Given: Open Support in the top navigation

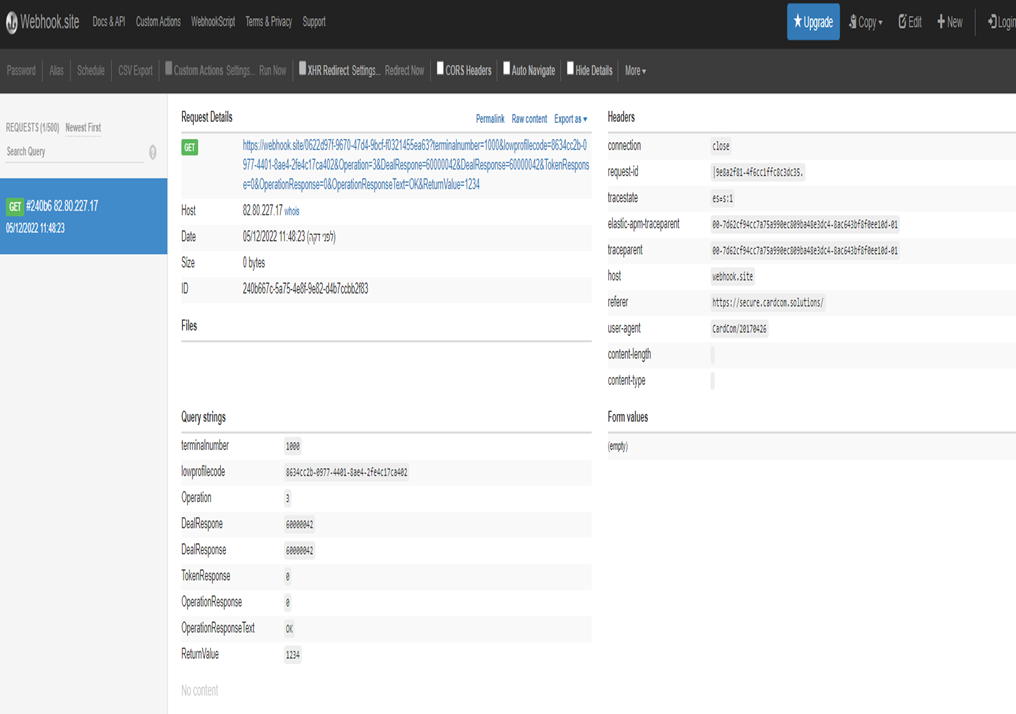Looking at the screenshot, I should point(314,22).
